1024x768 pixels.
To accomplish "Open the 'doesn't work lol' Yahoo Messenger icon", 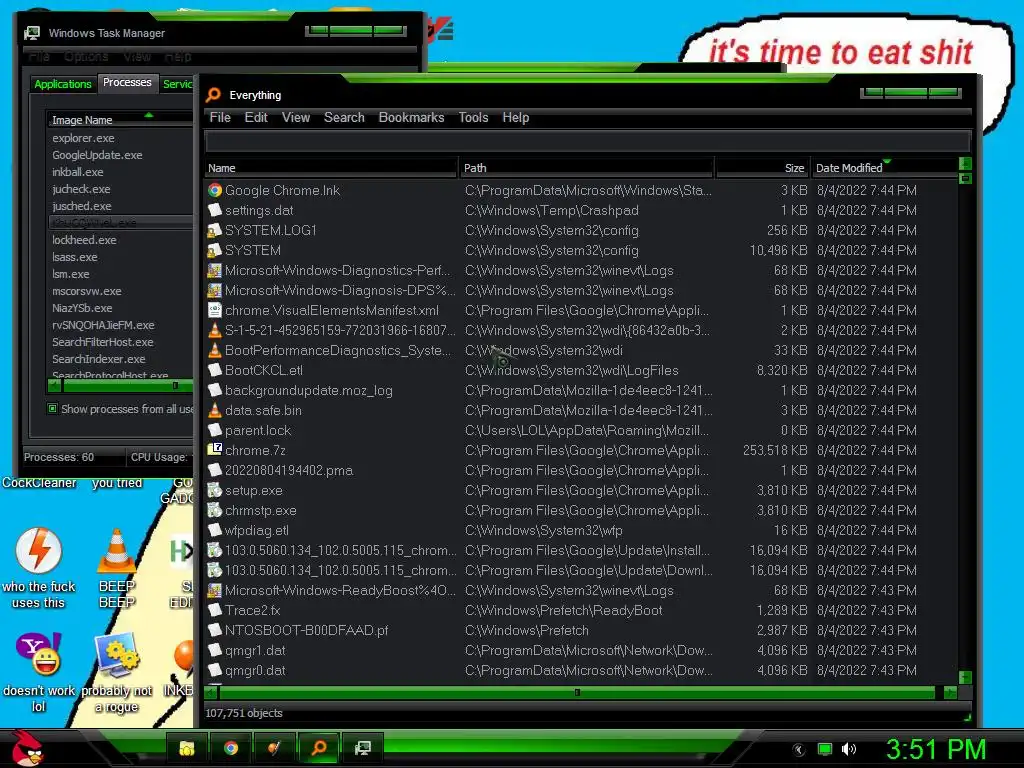I will (x=39, y=673).
